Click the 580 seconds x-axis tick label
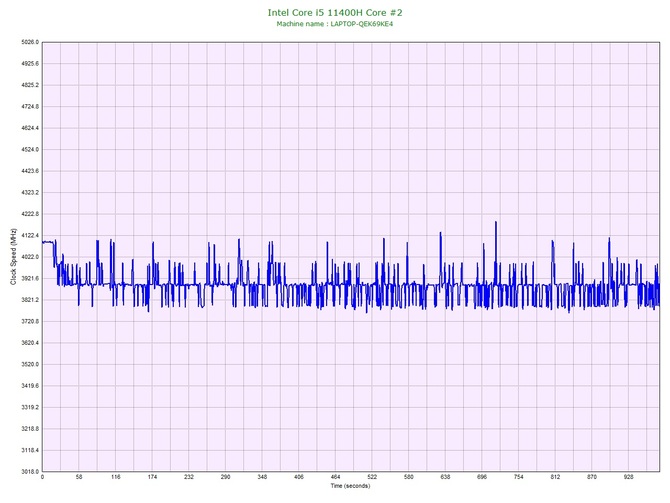 click(408, 477)
